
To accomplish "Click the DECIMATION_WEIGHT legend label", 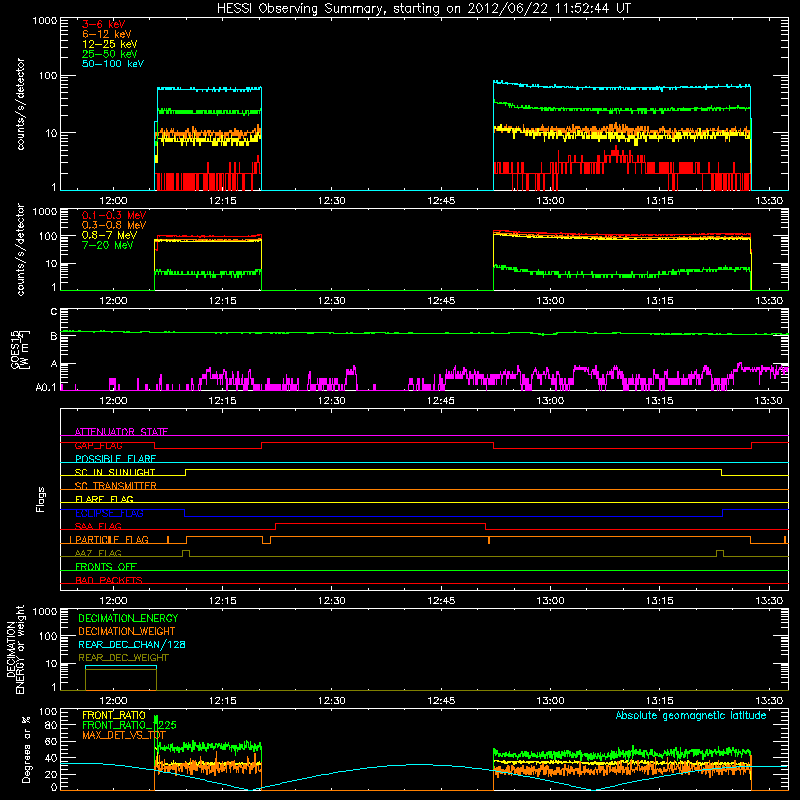I will coord(127,631).
